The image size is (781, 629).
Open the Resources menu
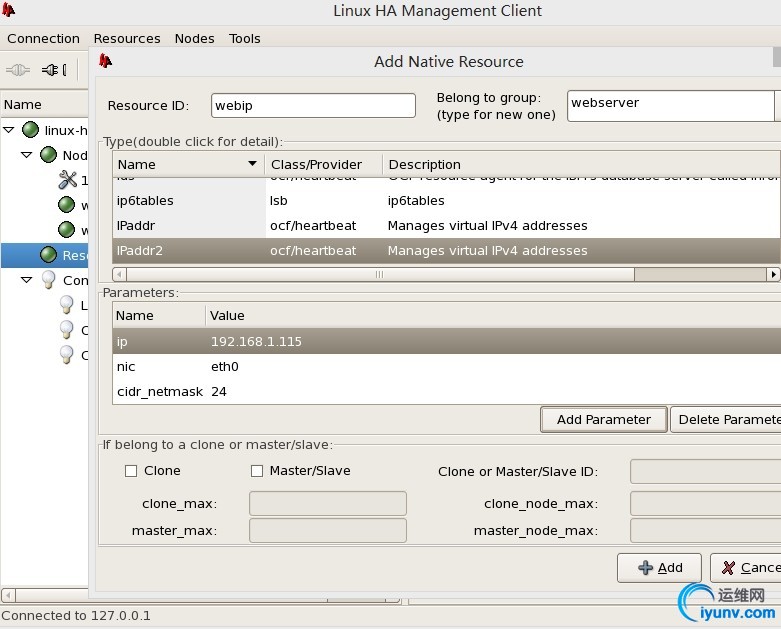click(x=127, y=38)
